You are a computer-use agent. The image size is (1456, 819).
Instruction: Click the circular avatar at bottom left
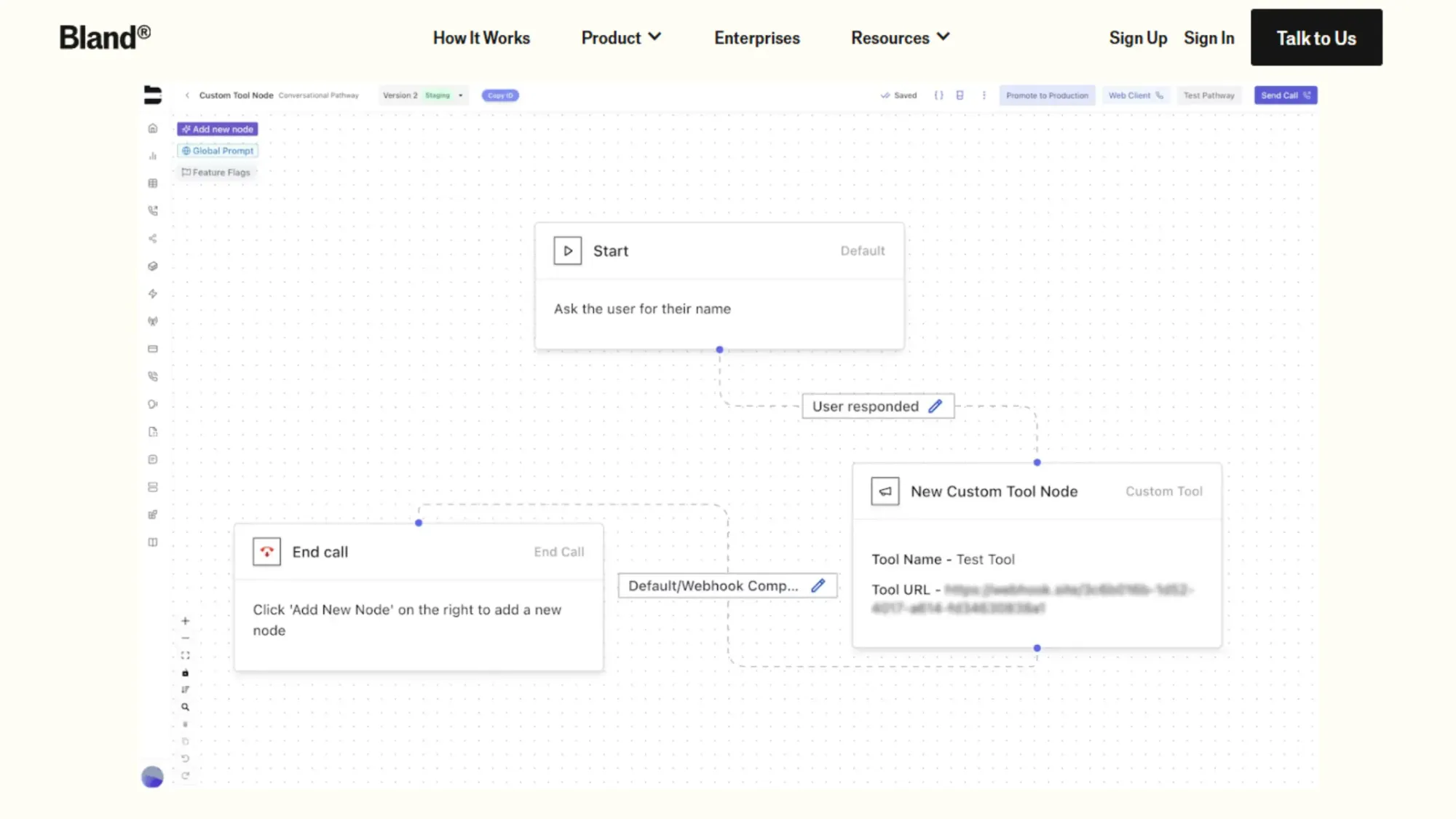[x=151, y=777]
